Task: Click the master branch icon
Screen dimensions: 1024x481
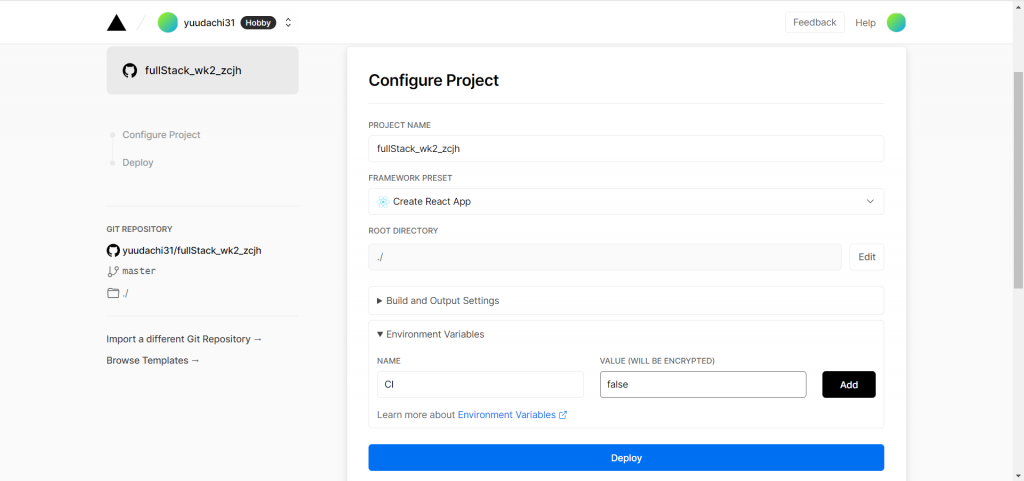Action: [113, 271]
